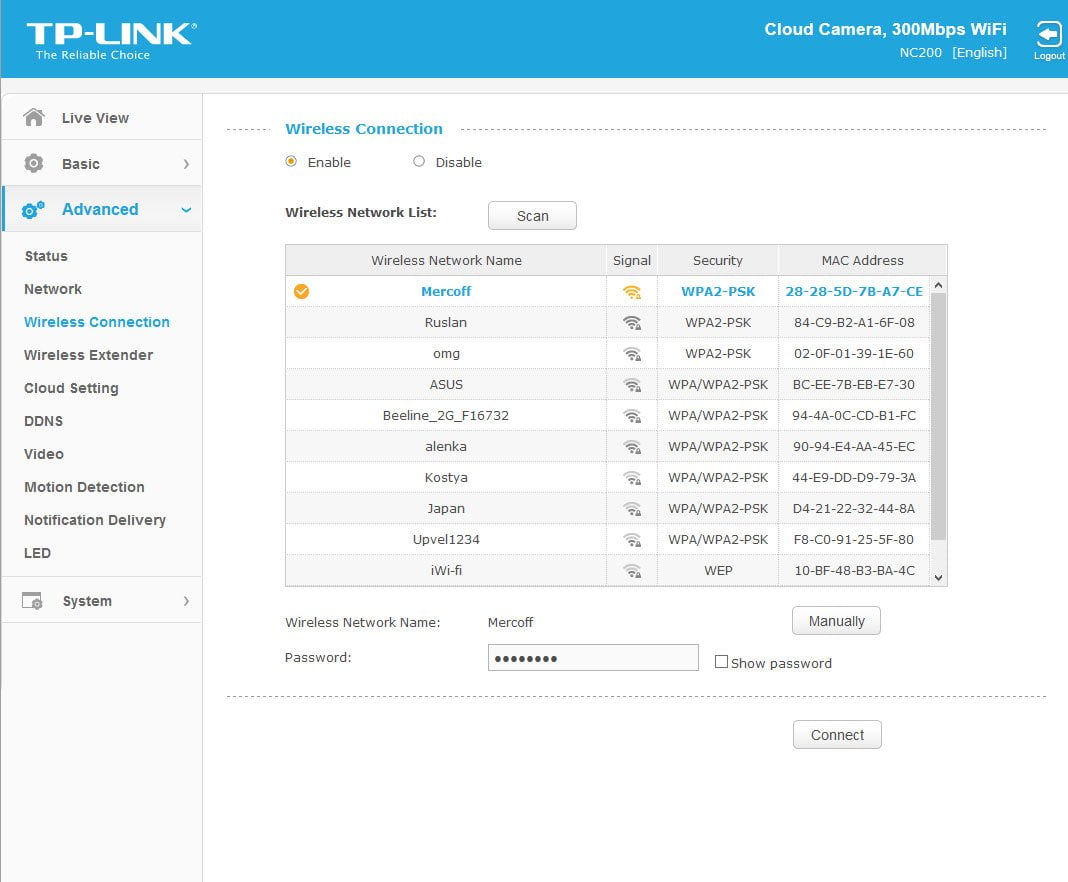Viewport: 1068px width, 882px height.
Task: Expand the Basic menu chevron
Action: coord(186,164)
